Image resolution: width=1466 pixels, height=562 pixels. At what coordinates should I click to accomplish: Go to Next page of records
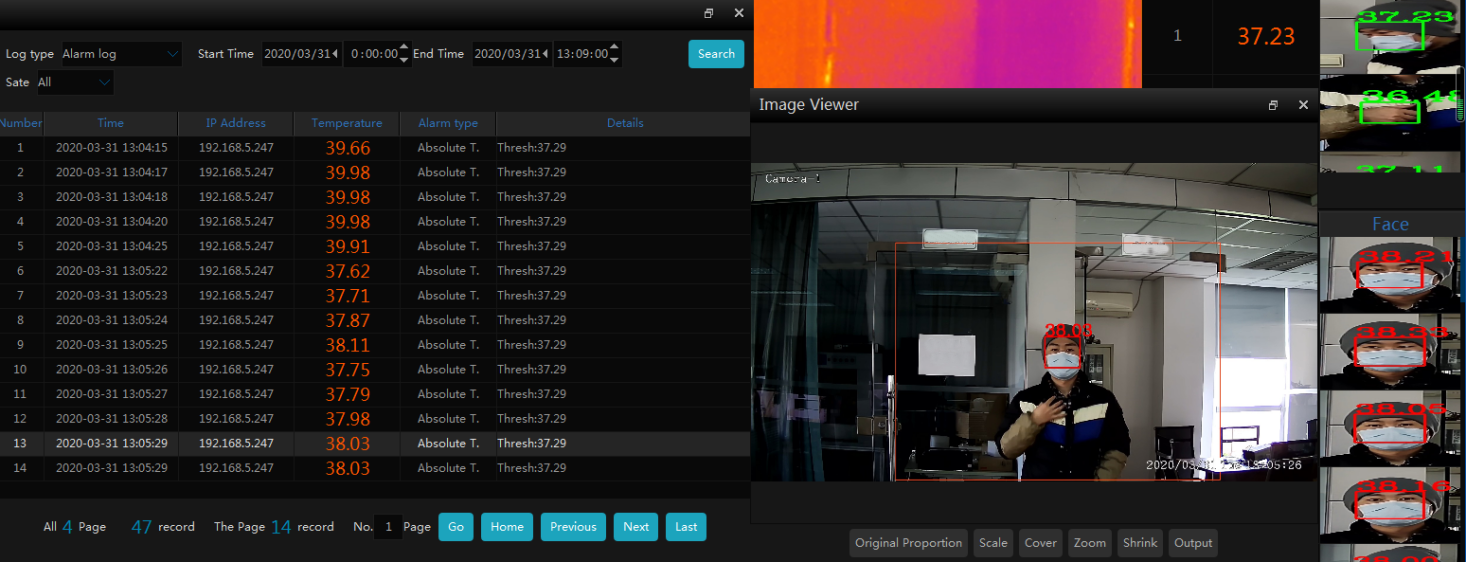click(636, 527)
